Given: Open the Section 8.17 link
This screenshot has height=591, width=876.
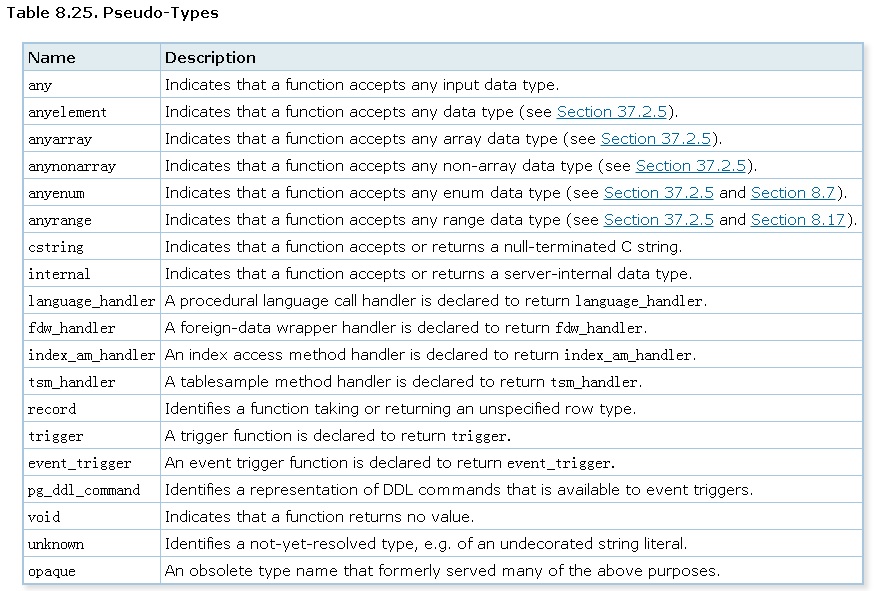Looking at the screenshot, I should point(798,220).
